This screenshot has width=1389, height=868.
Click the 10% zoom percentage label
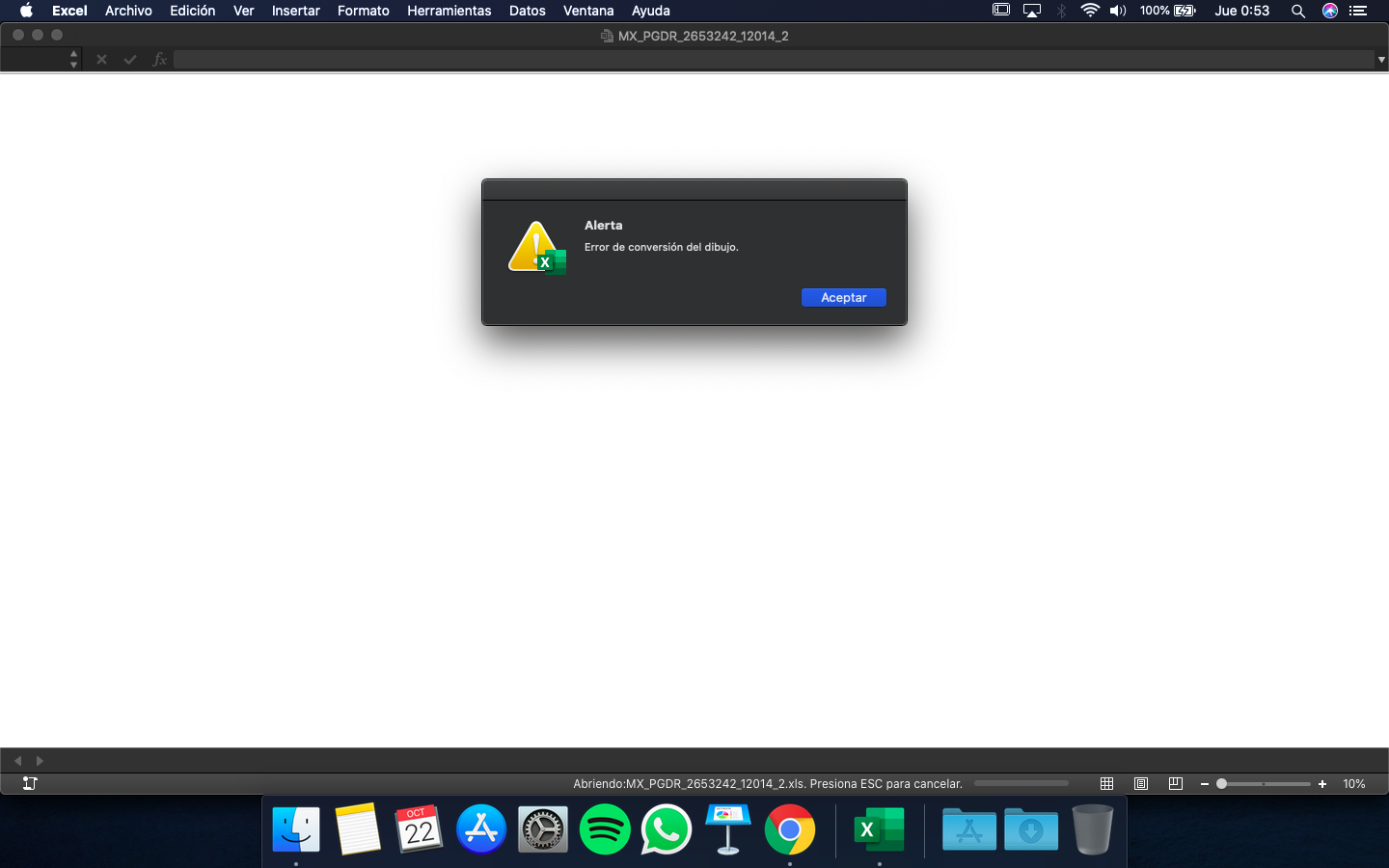[1354, 784]
